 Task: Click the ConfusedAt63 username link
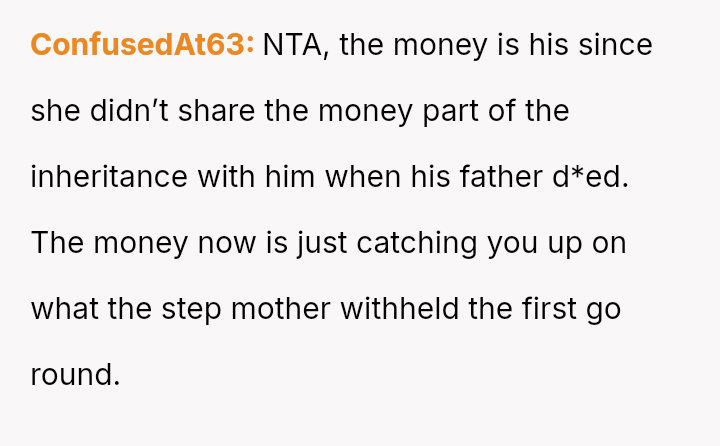pos(142,45)
